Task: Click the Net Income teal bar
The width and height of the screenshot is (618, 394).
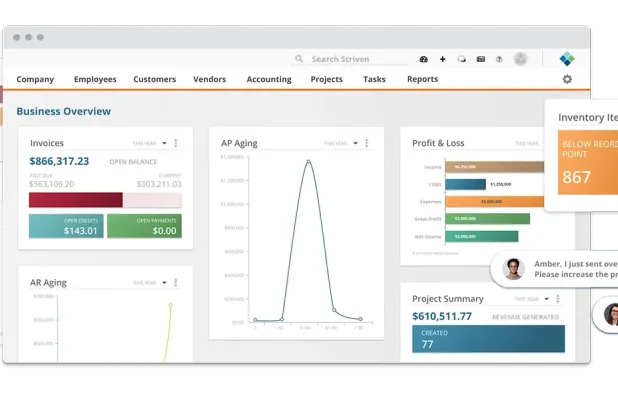Action: [482, 236]
